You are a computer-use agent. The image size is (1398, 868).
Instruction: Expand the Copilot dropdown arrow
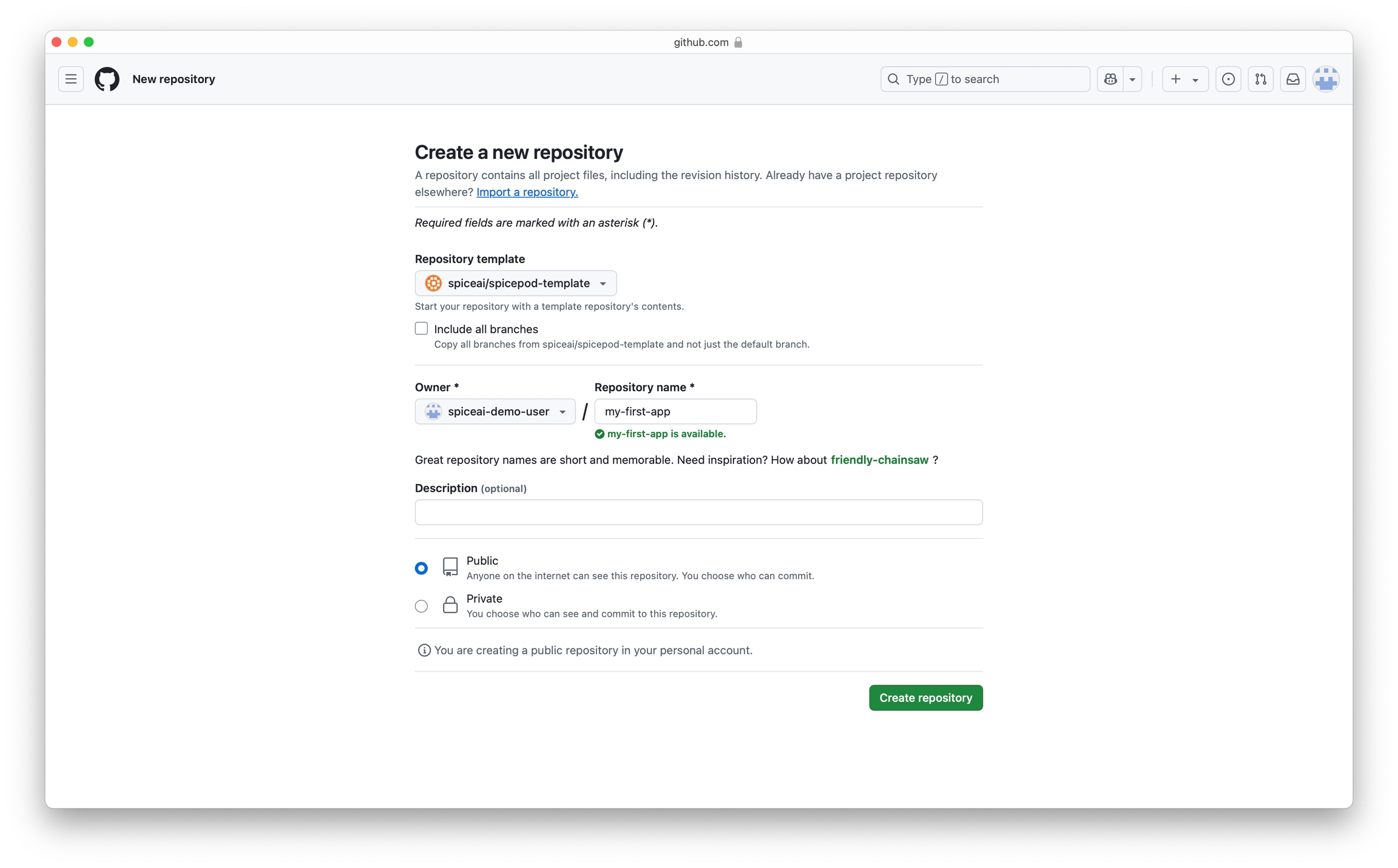(x=1132, y=79)
